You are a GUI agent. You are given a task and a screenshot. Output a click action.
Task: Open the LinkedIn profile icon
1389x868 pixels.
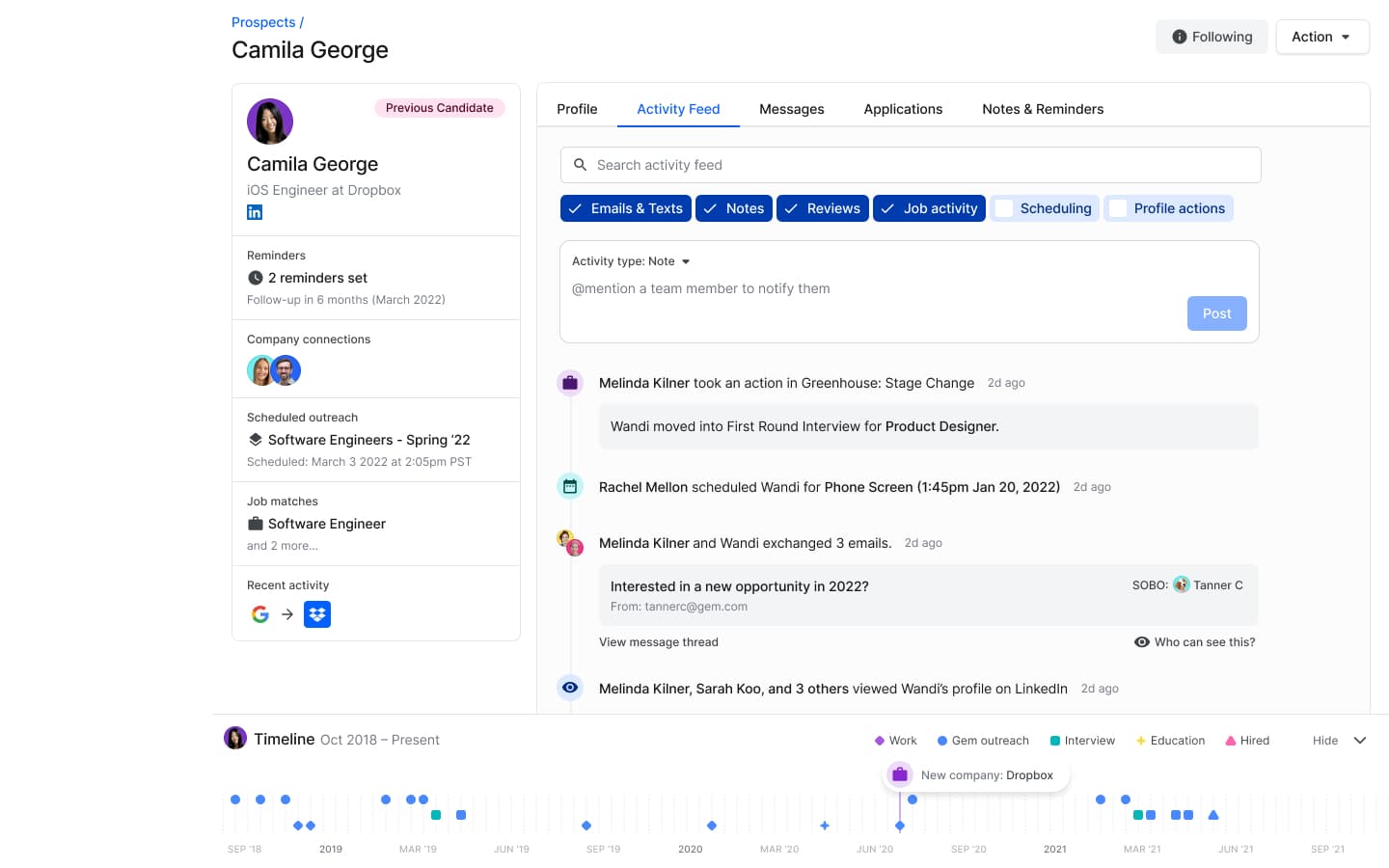coord(255,212)
